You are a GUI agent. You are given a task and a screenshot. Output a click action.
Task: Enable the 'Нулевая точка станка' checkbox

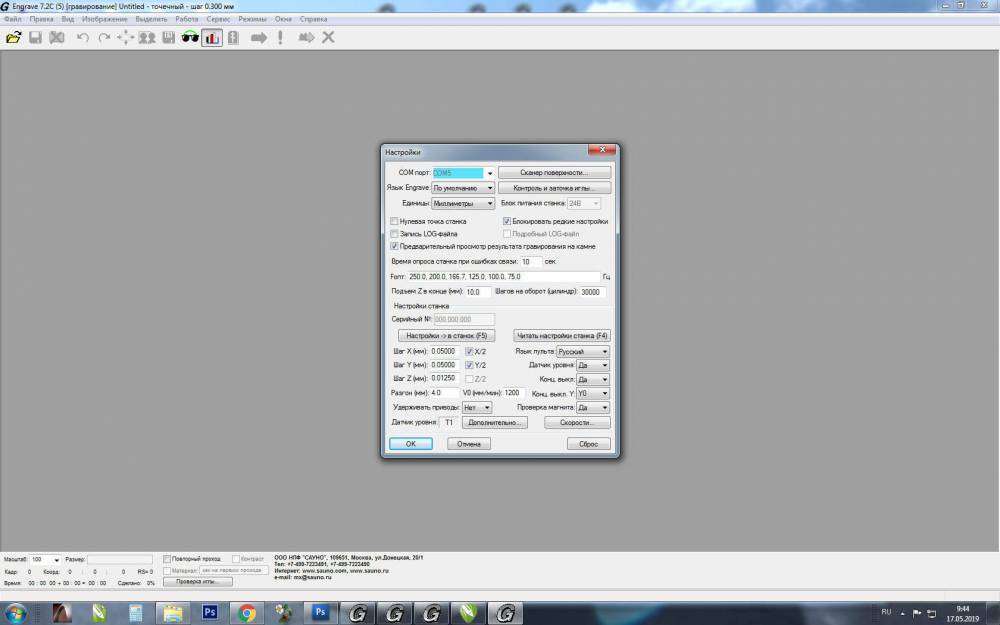click(x=393, y=221)
